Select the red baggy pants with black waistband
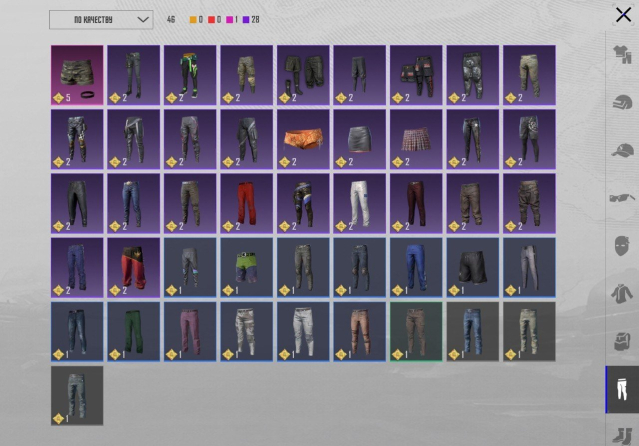This screenshot has width=639, height=446. 134,267
